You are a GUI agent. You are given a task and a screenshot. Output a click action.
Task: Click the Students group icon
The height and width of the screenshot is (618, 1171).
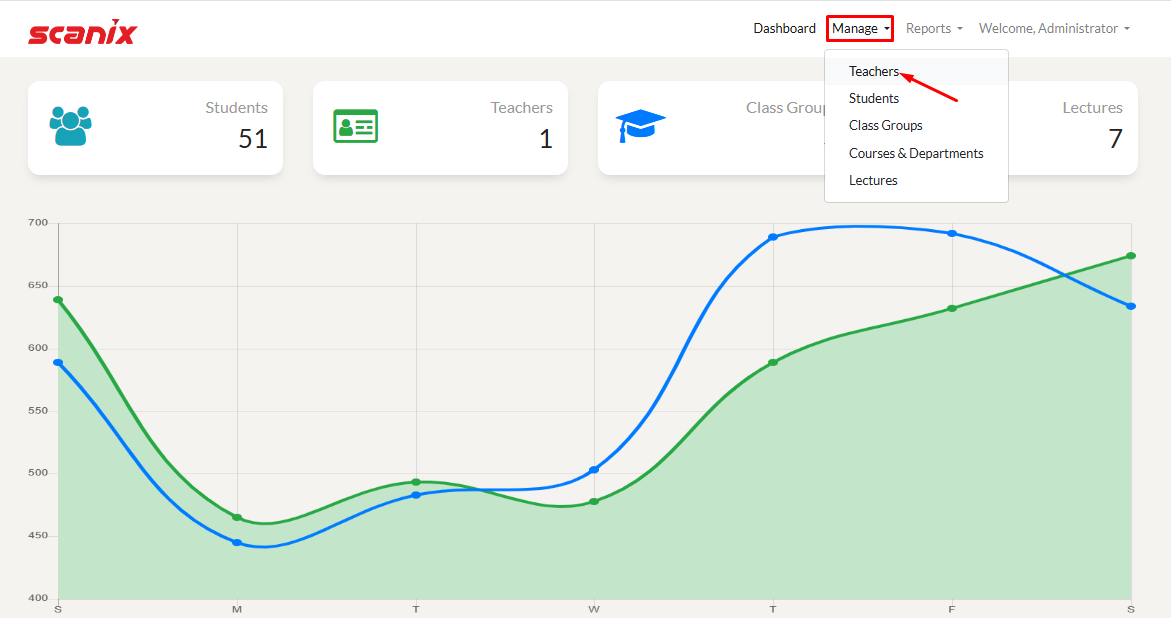(70, 126)
